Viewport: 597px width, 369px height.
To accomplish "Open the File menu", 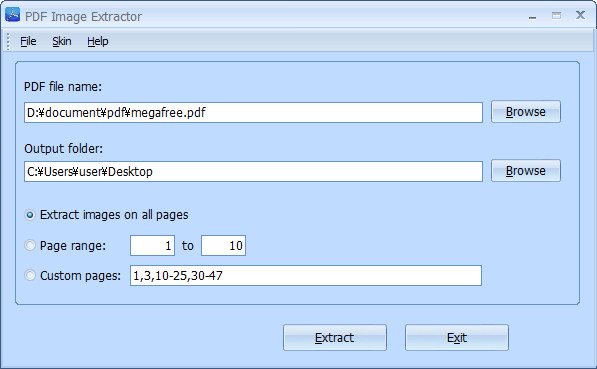I will pyautogui.click(x=28, y=41).
